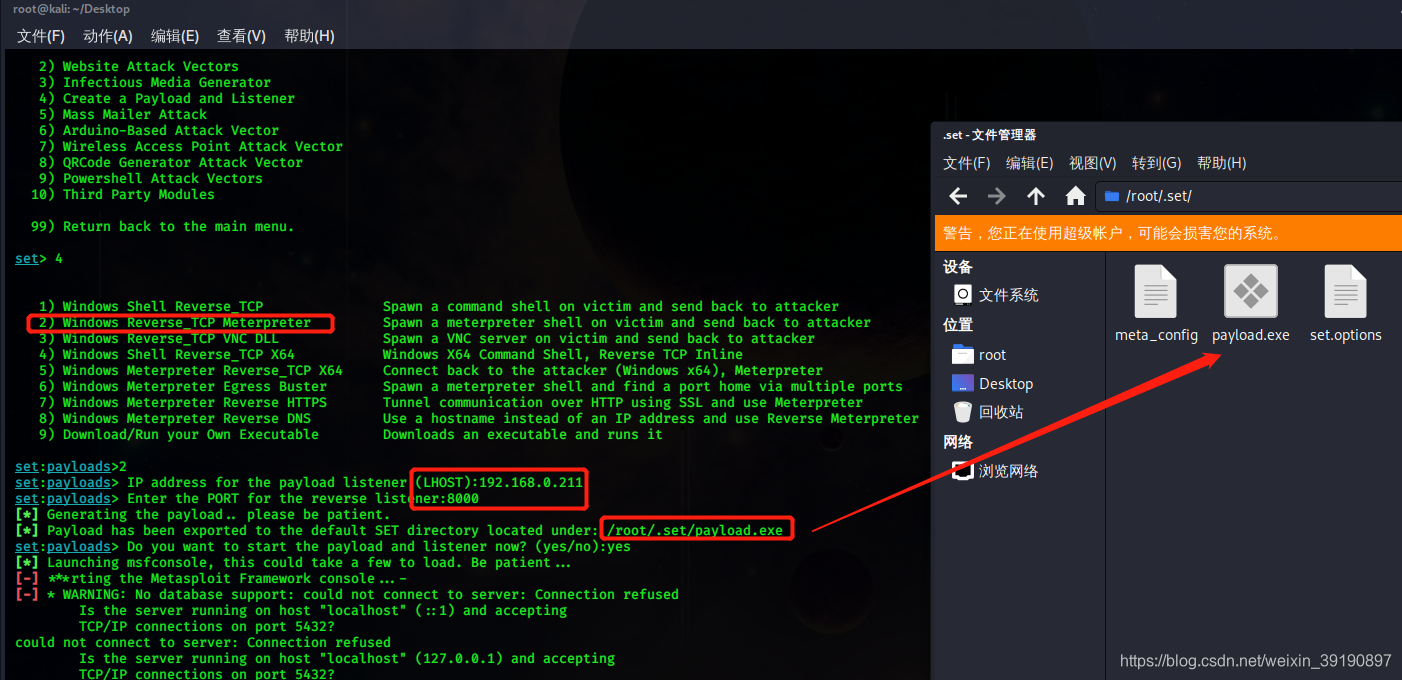
Task: Open the file system device icon
Action: click(962, 294)
